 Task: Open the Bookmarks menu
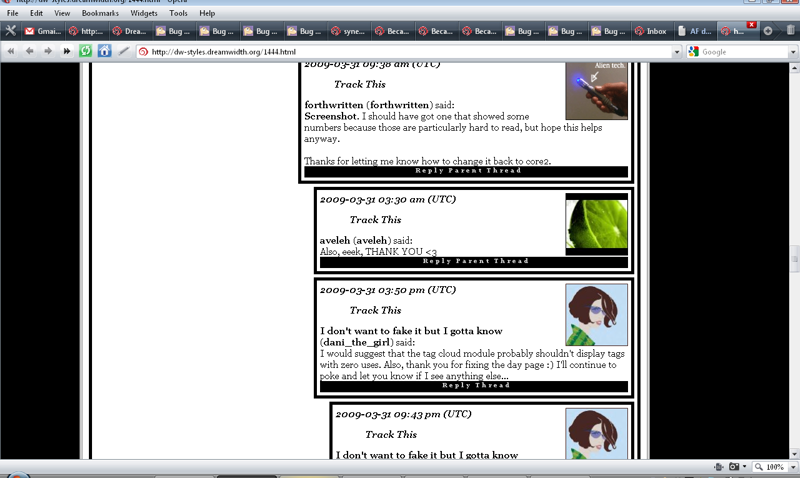[x=100, y=13]
